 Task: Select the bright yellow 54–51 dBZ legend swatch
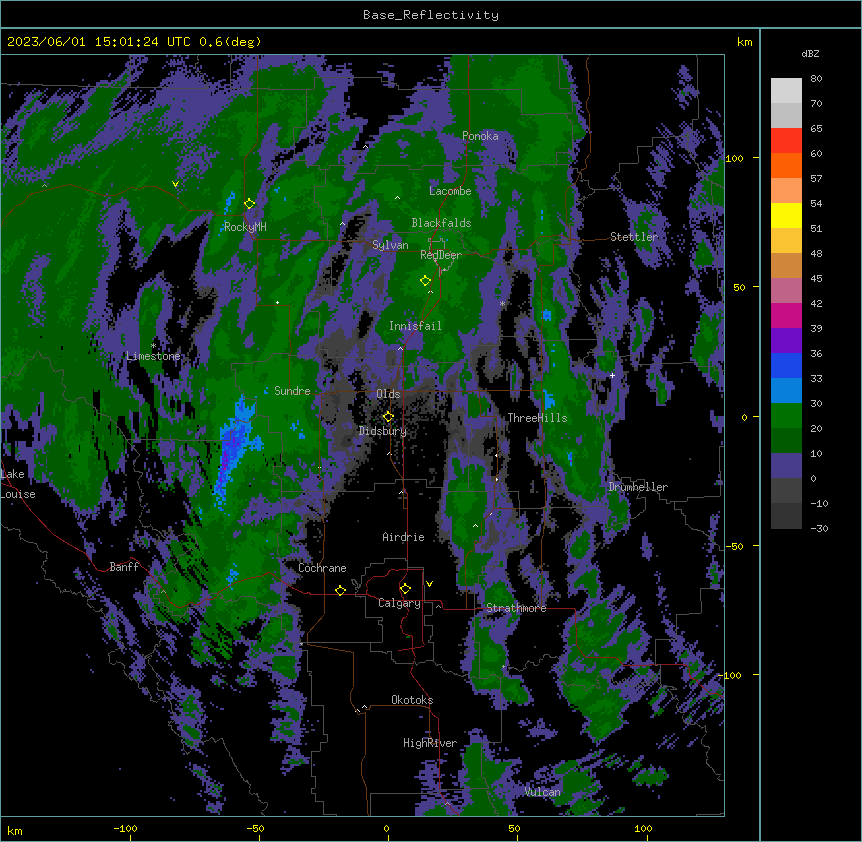tap(786, 215)
